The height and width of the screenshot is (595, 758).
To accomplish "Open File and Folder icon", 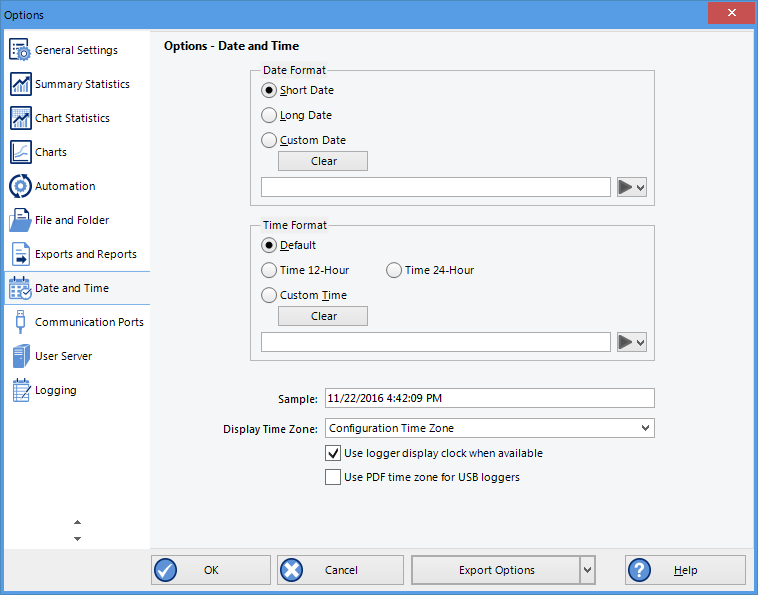I will coord(20,221).
